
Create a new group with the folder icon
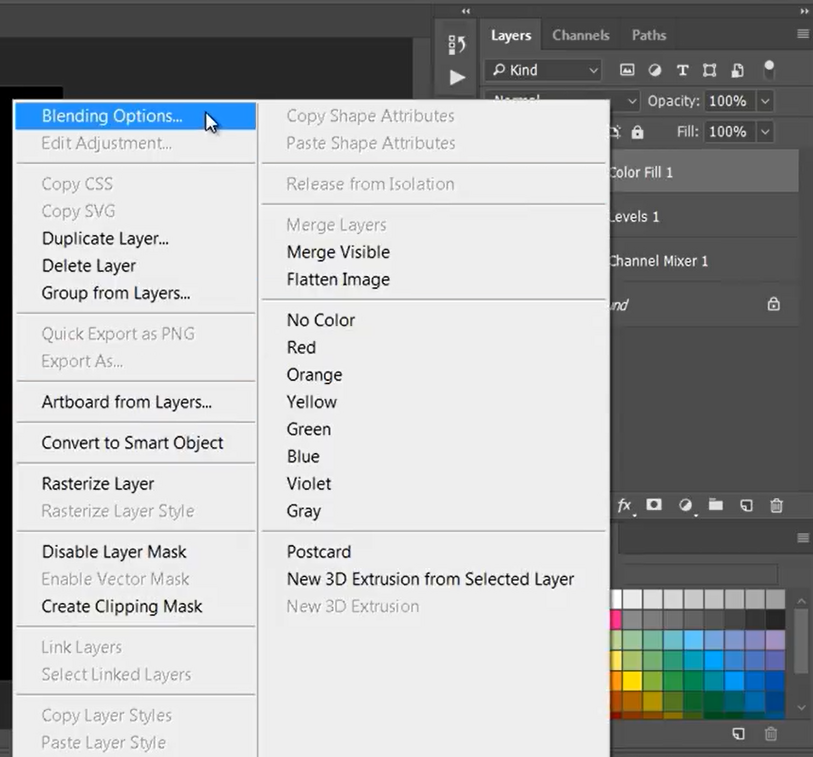click(716, 505)
